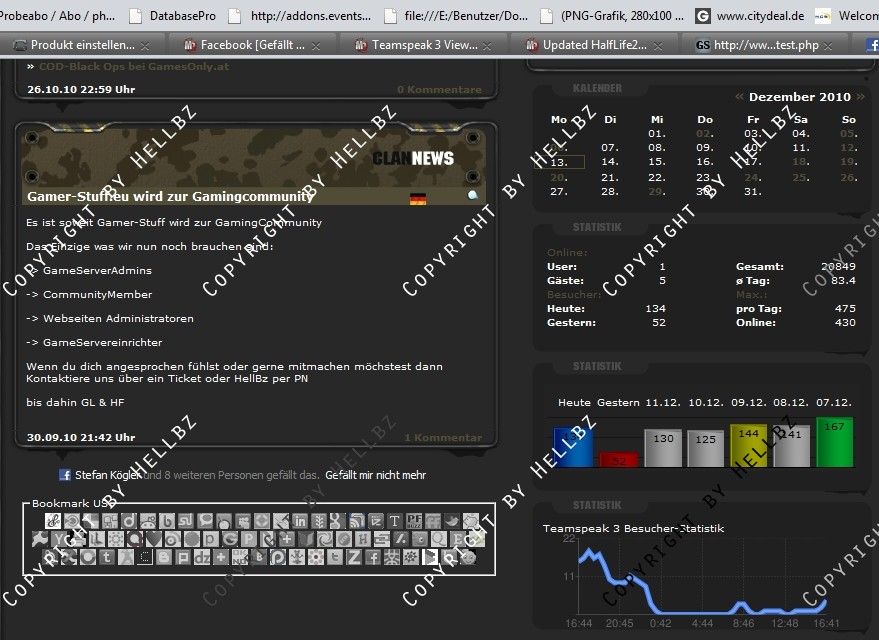Click the 'Teamspeak 3 Besucher-Statistik' chart title
Screen dimensions: 879x640
(633, 528)
